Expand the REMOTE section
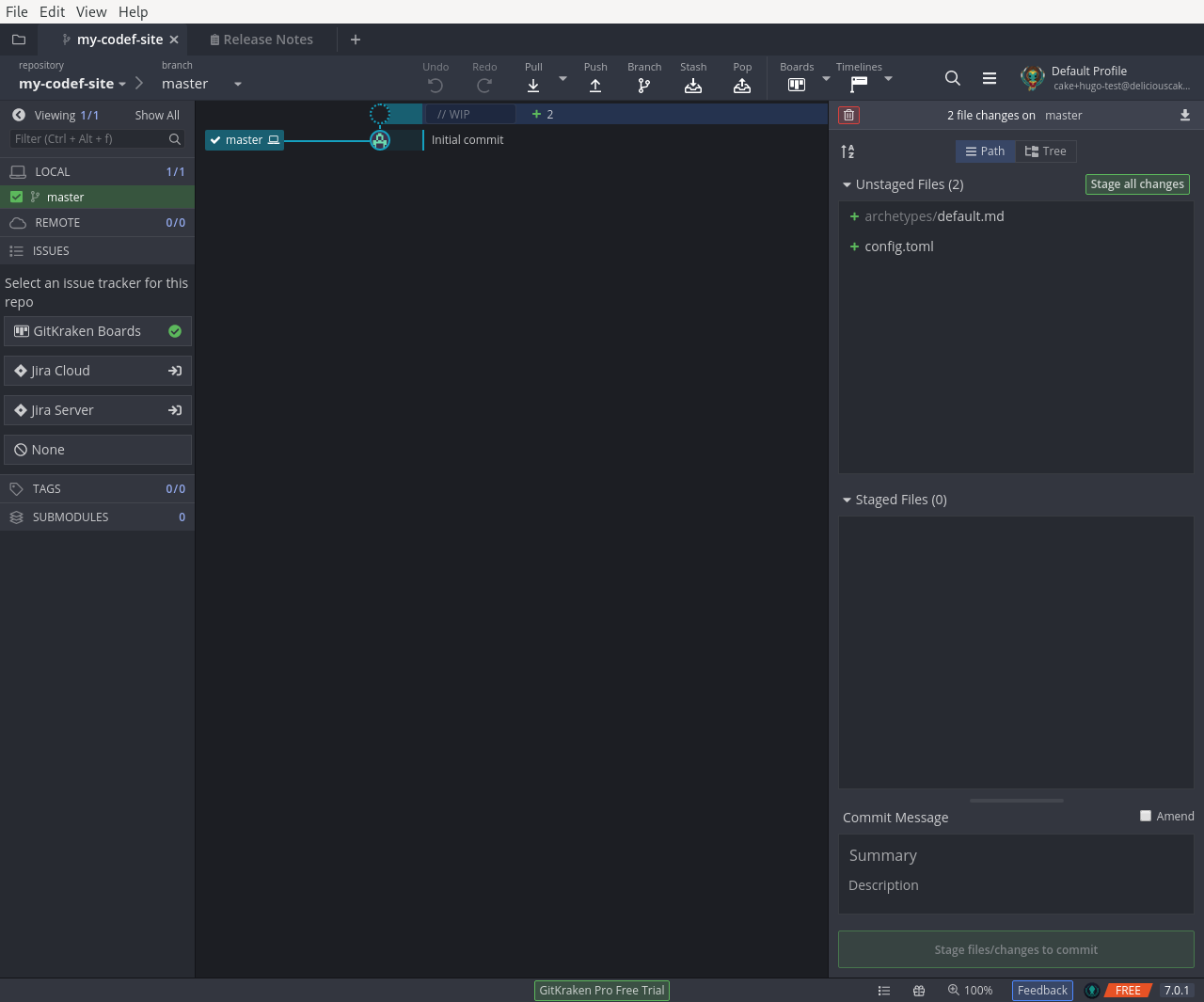Image resolution: width=1204 pixels, height=1002 pixels. point(97,223)
